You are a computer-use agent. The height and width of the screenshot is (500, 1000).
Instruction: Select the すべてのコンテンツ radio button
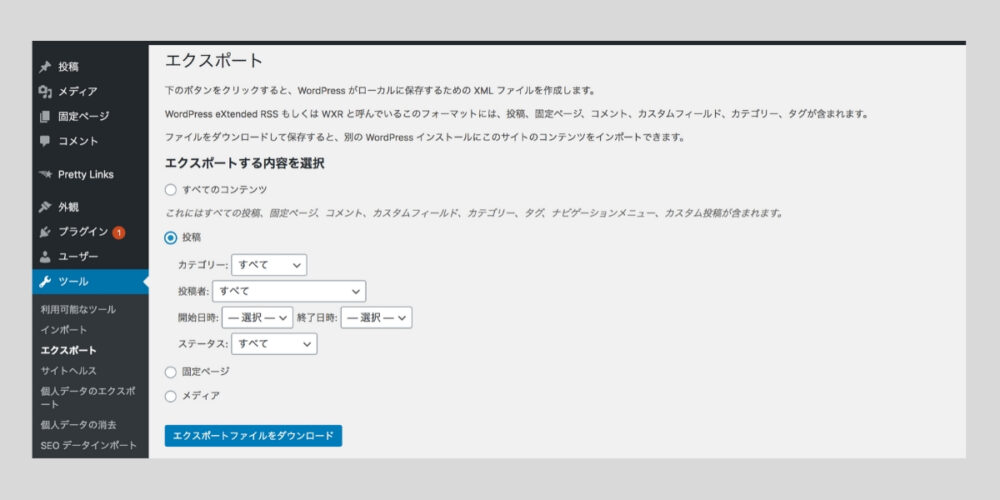coord(170,189)
